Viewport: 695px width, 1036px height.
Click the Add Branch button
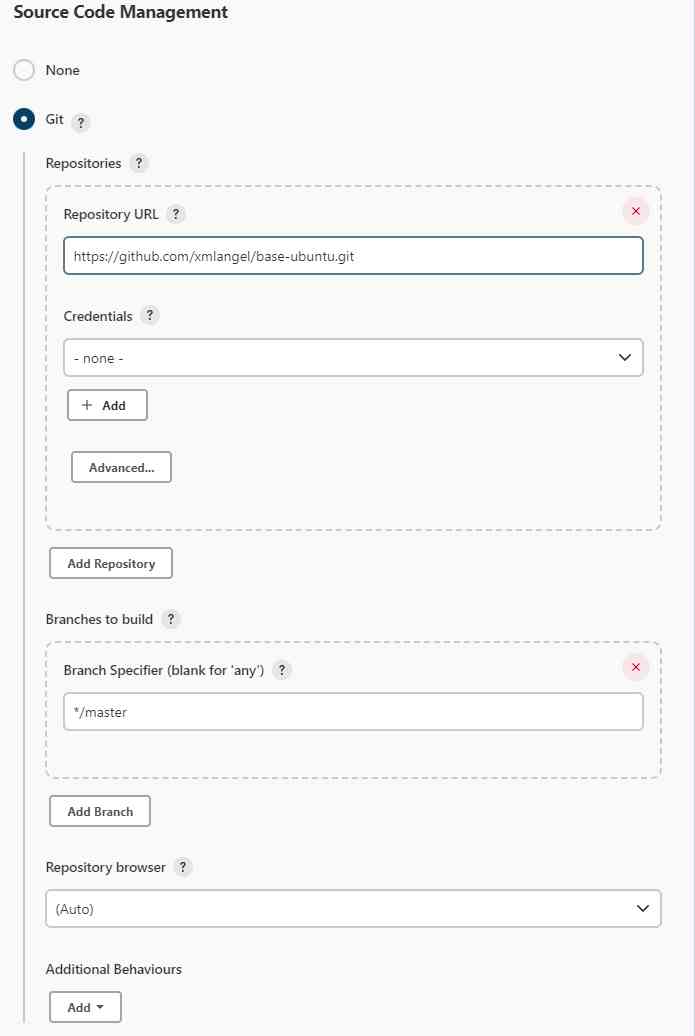99,811
